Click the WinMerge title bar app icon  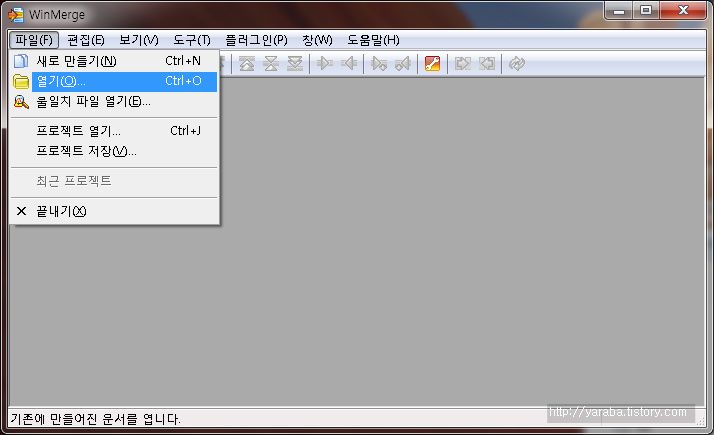pos(15,15)
